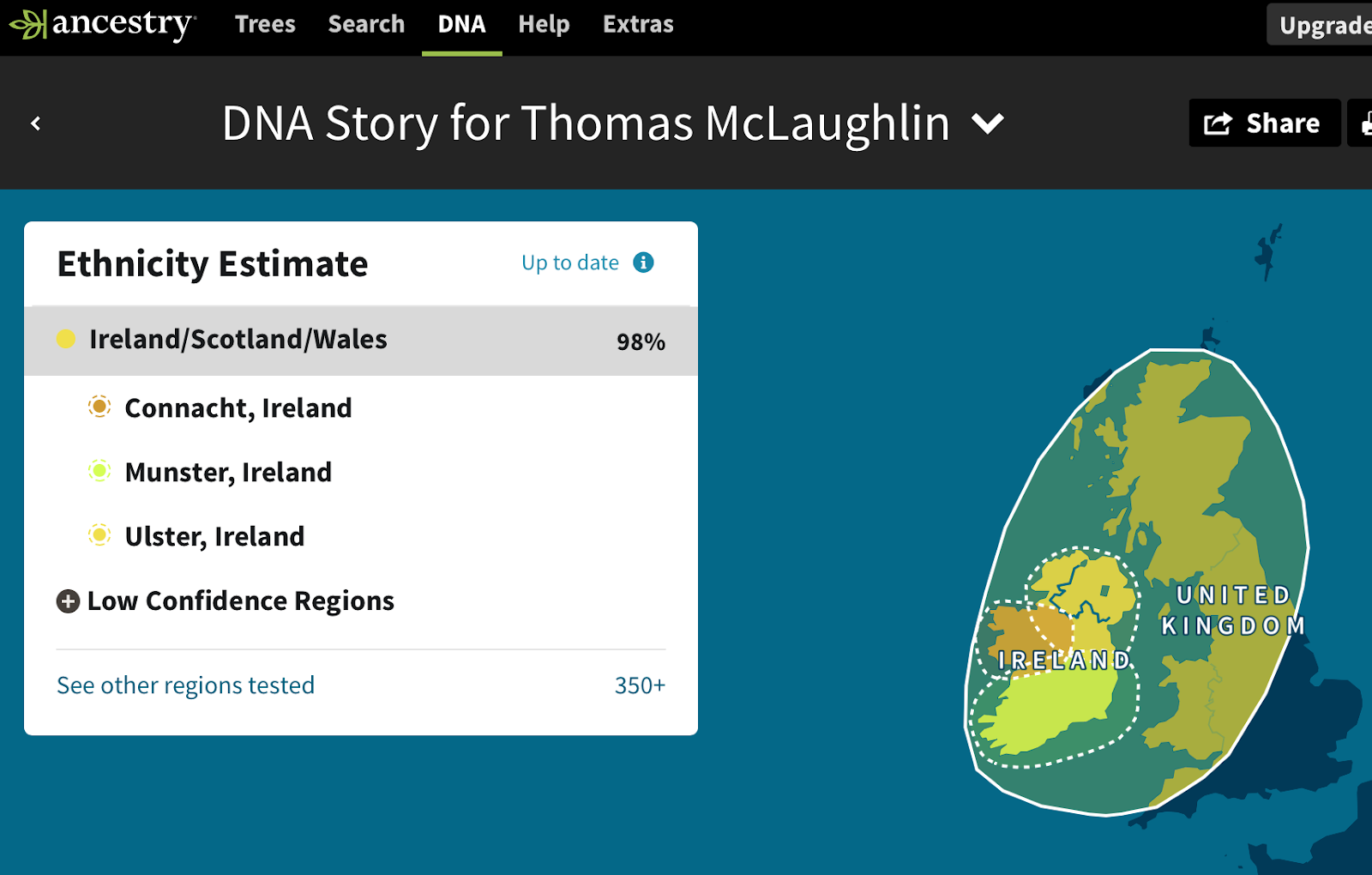Open the Help menu
The height and width of the screenshot is (875, 1372).
click(x=544, y=24)
